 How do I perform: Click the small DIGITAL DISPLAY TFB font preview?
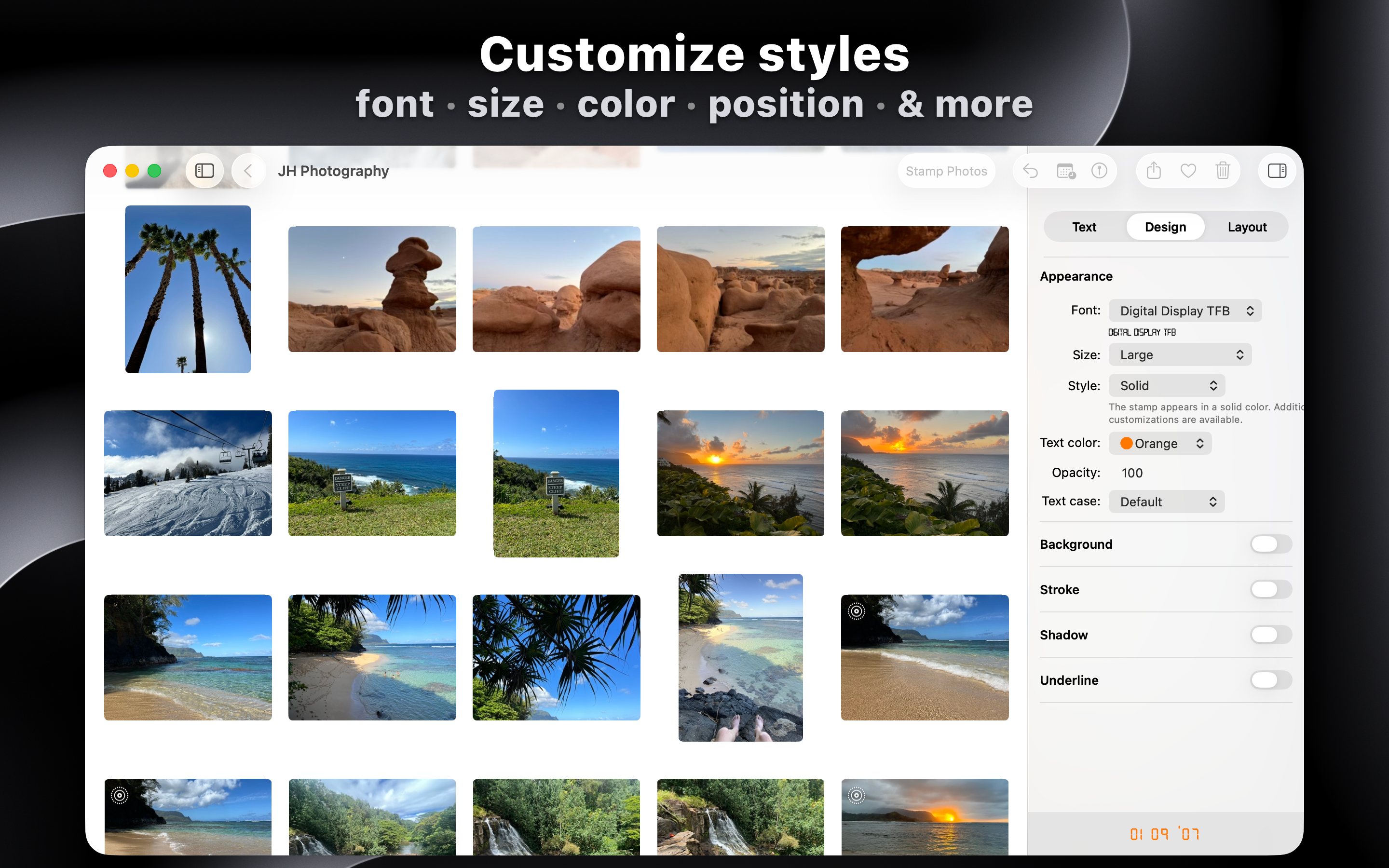point(1142,332)
